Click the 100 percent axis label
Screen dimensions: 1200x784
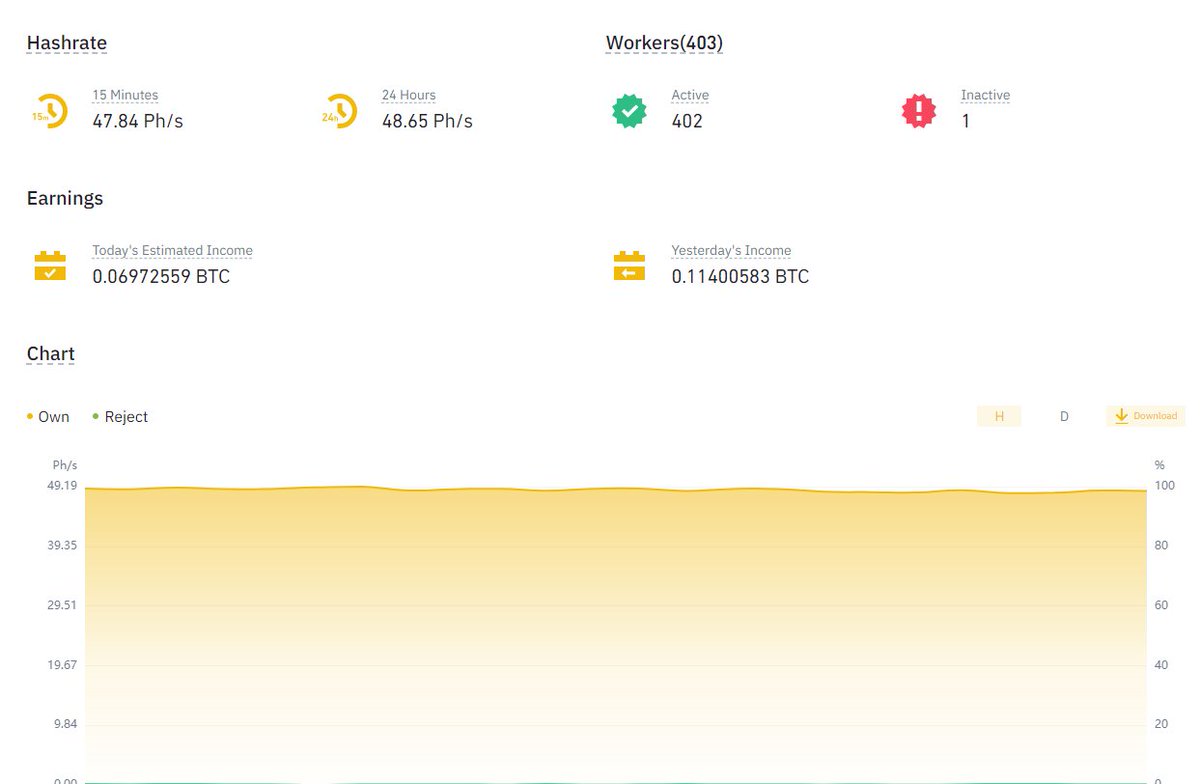1163,486
